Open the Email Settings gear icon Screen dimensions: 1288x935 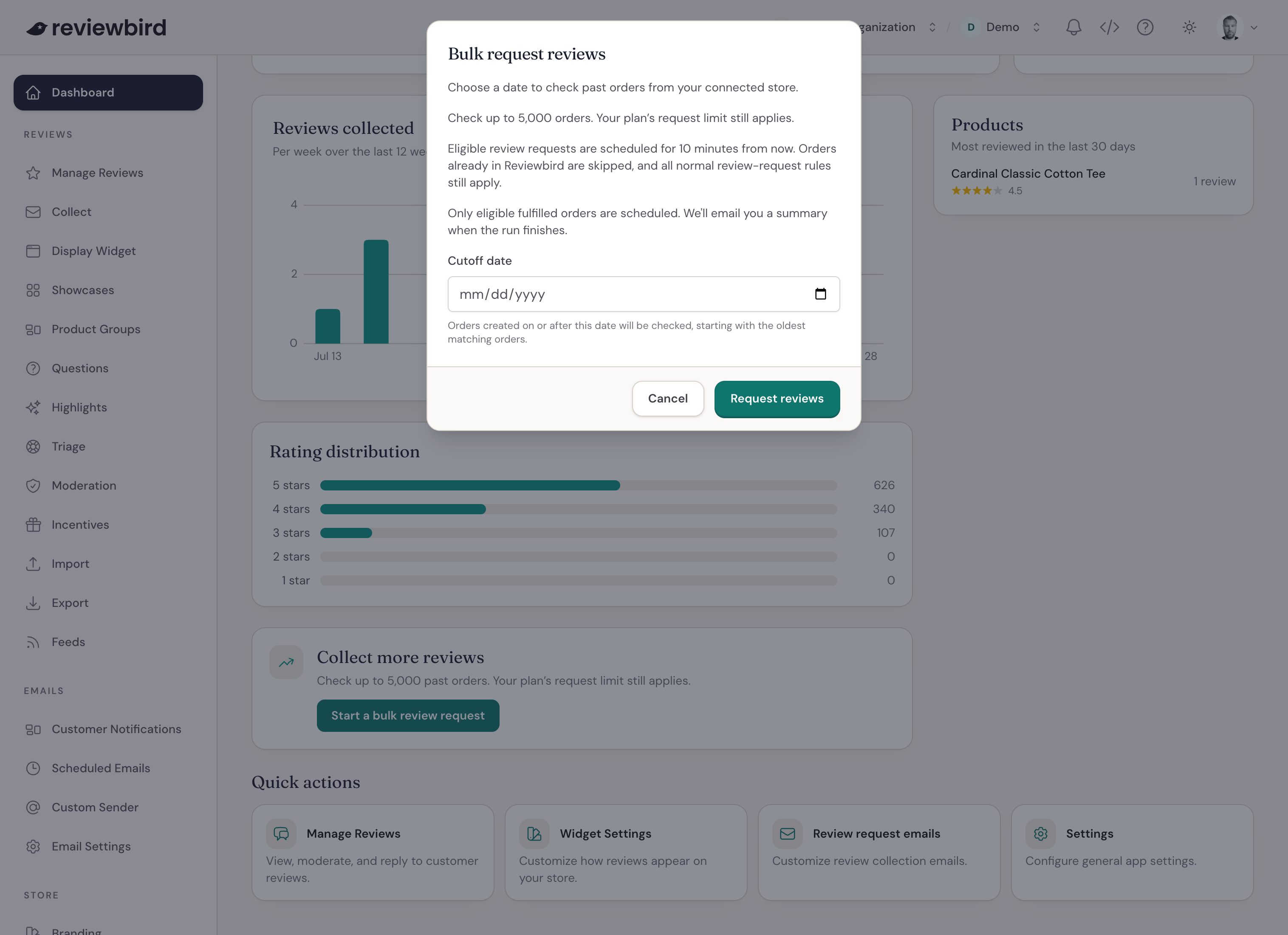pyautogui.click(x=33, y=847)
